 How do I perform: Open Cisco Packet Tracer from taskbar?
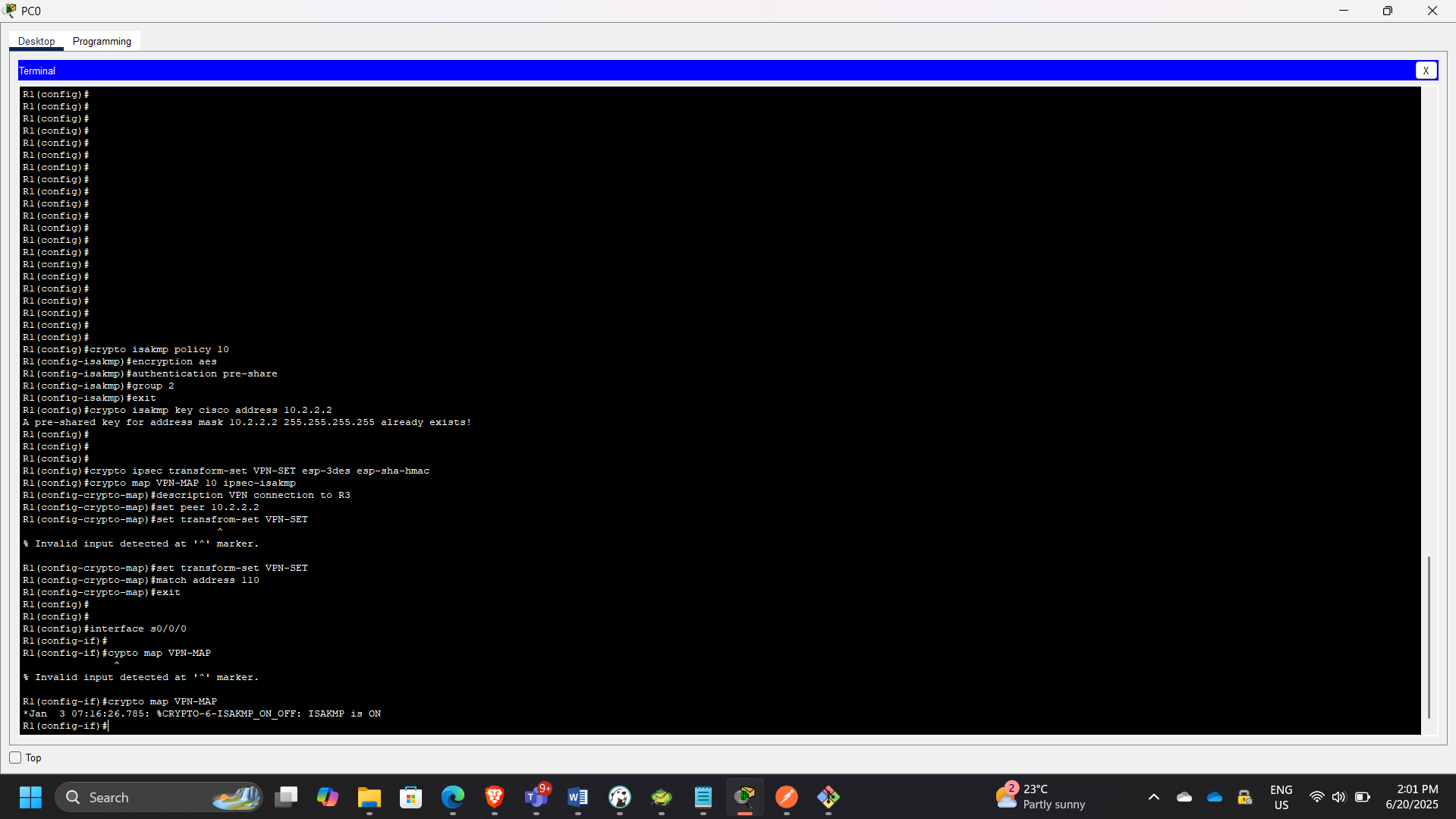[x=744, y=797]
